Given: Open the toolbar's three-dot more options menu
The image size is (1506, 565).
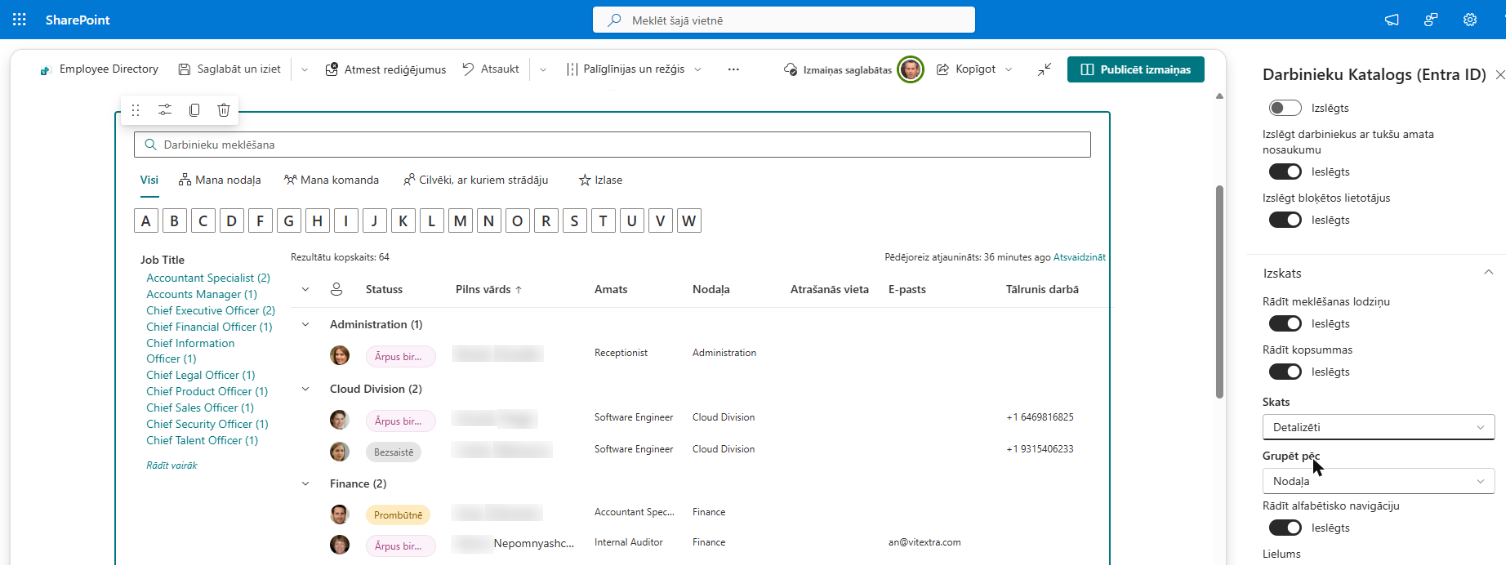Looking at the screenshot, I should (733, 69).
